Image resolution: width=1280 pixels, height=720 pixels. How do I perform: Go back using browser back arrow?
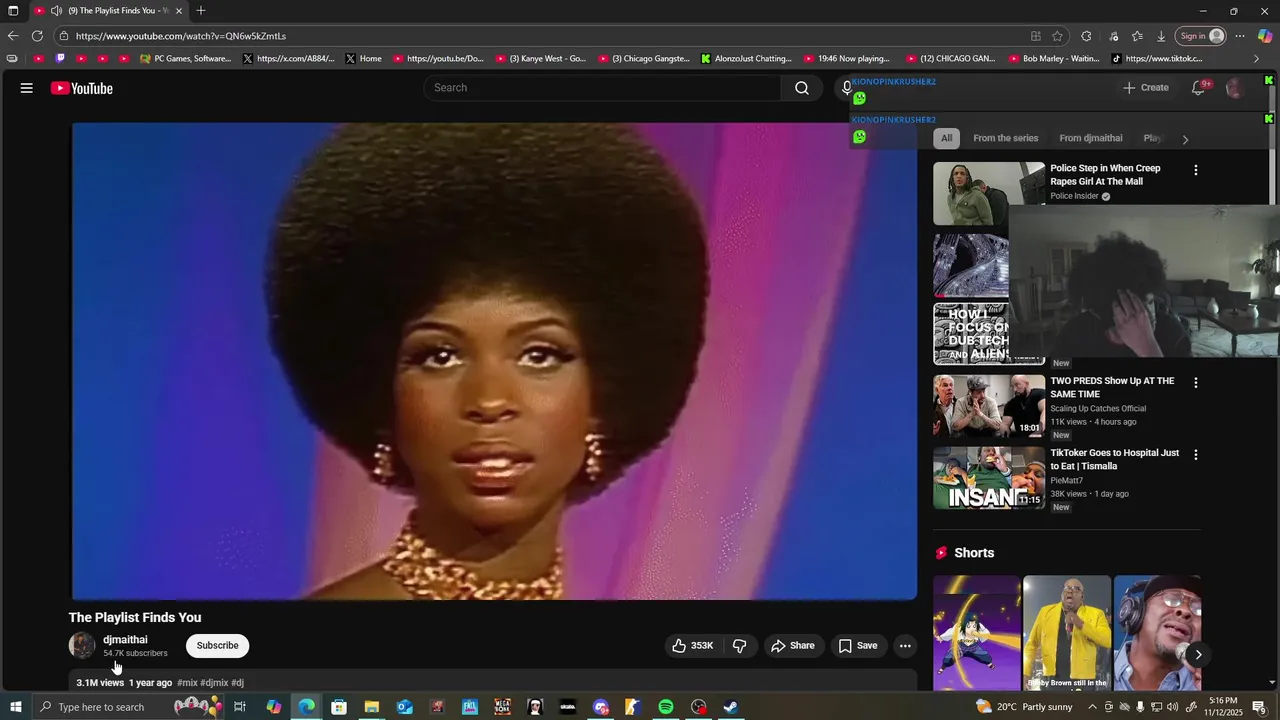[13, 36]
